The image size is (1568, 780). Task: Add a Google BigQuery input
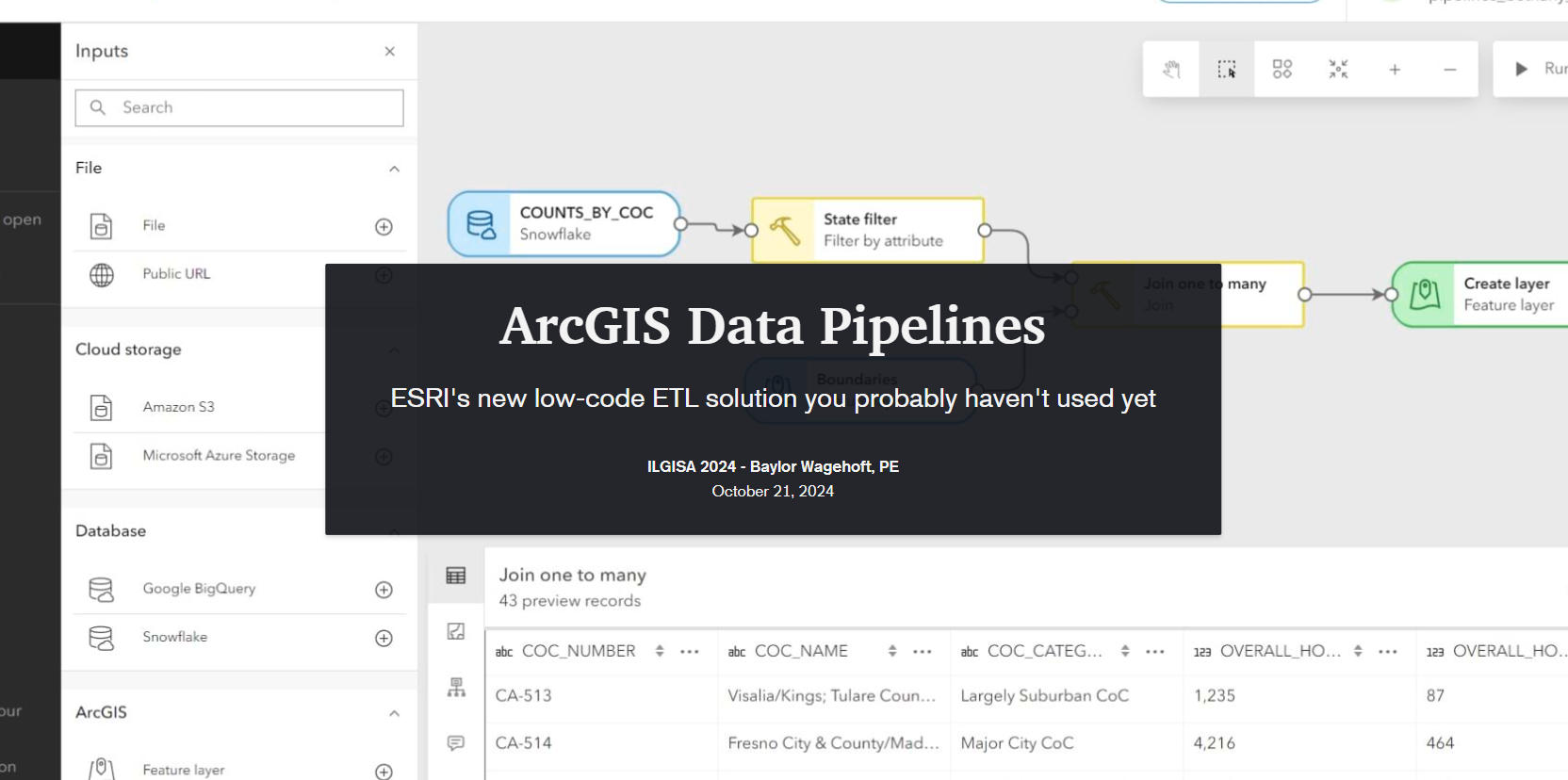(384, 590)
